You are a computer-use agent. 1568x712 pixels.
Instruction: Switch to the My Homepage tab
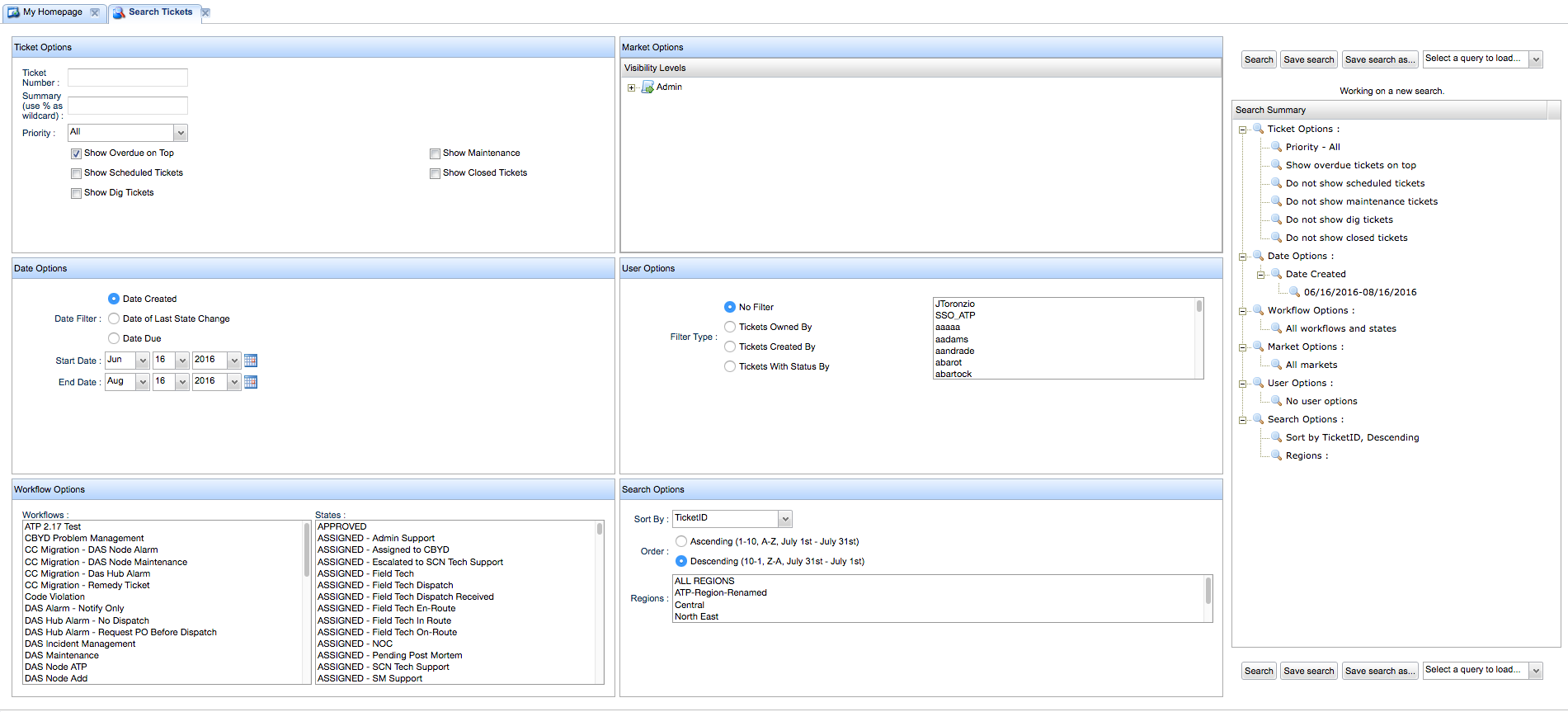[x=52, y=12]
